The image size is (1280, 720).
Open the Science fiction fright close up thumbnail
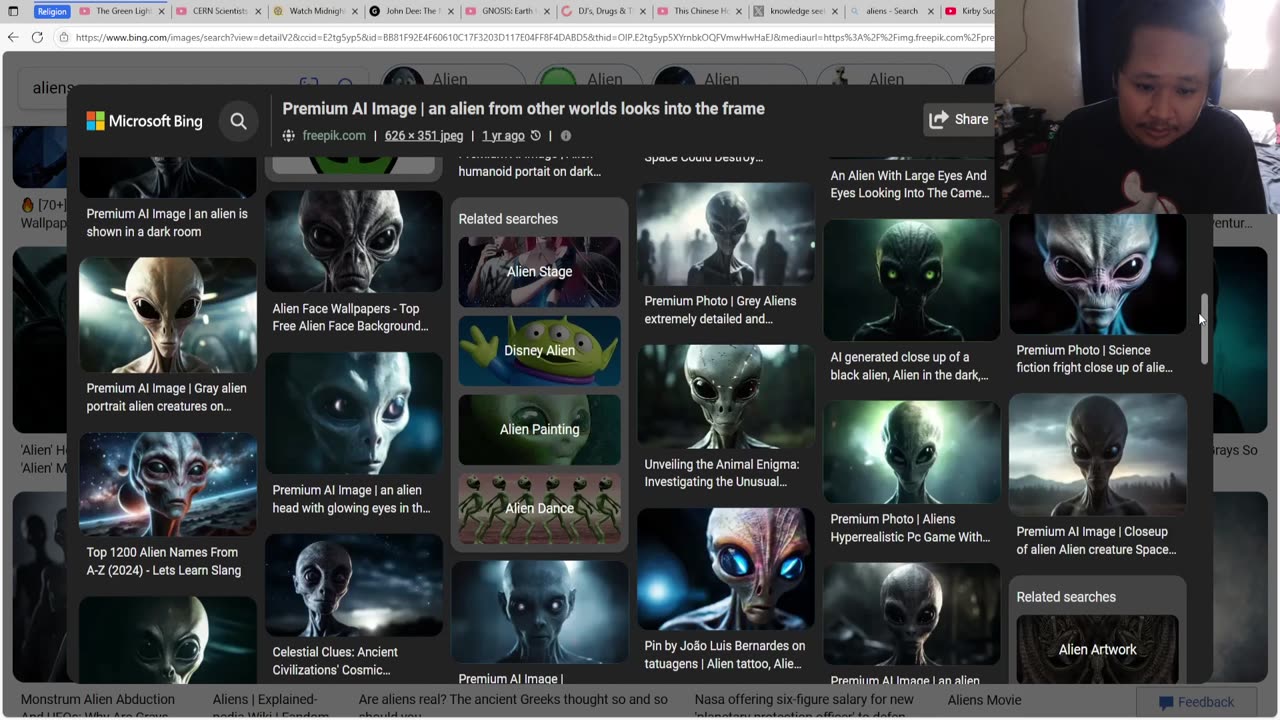tap(1098, 274)
